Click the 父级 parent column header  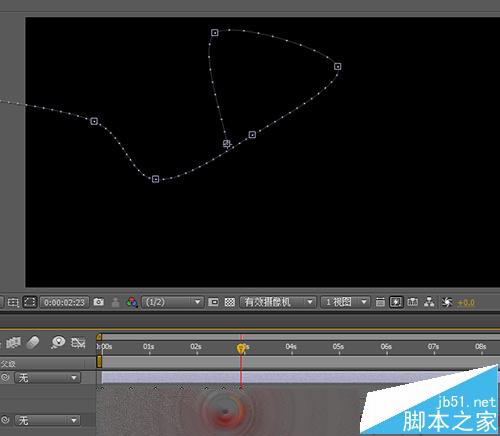point(8,363)
